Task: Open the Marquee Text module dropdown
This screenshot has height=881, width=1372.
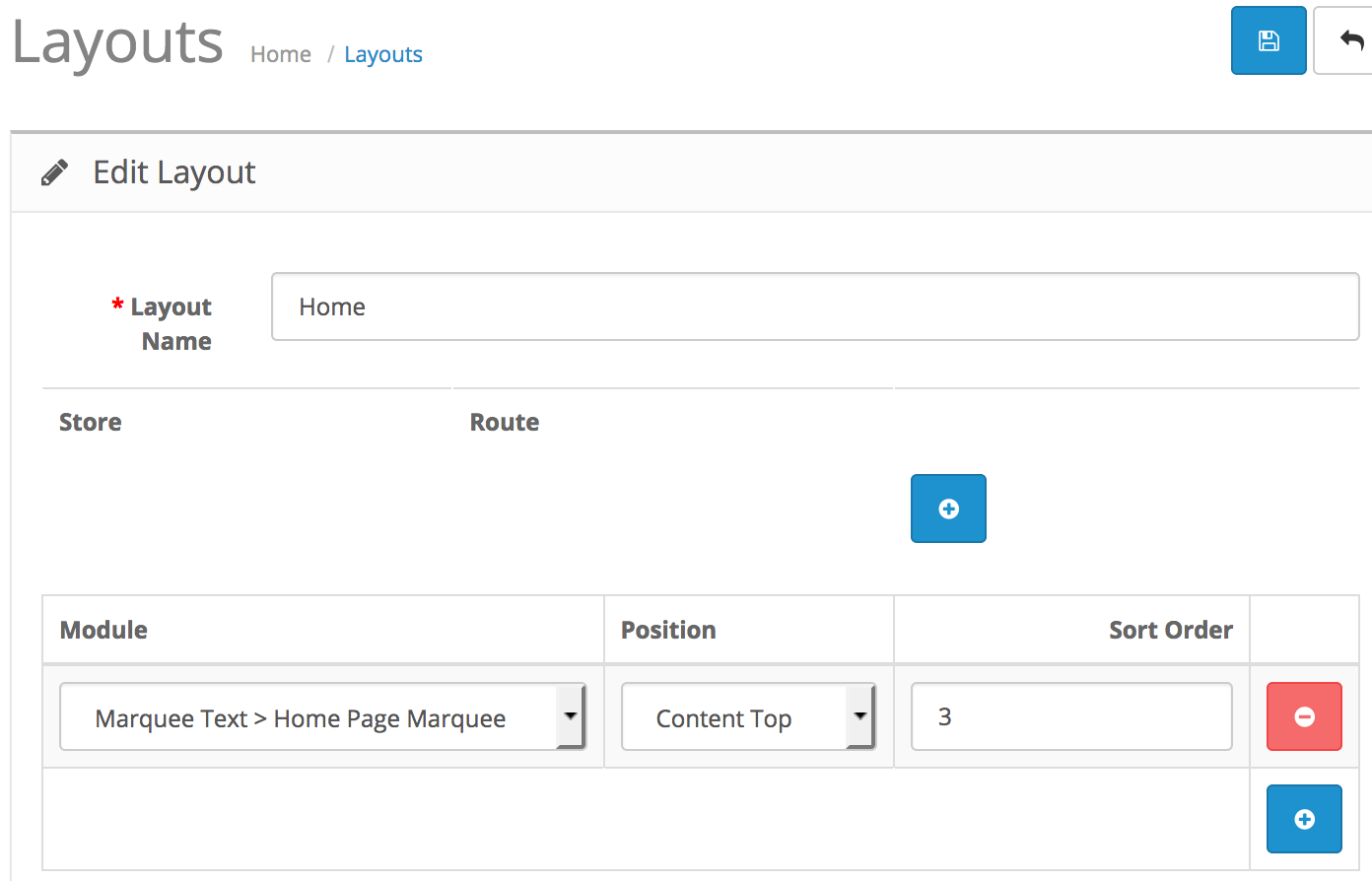Action: [322, 717]
